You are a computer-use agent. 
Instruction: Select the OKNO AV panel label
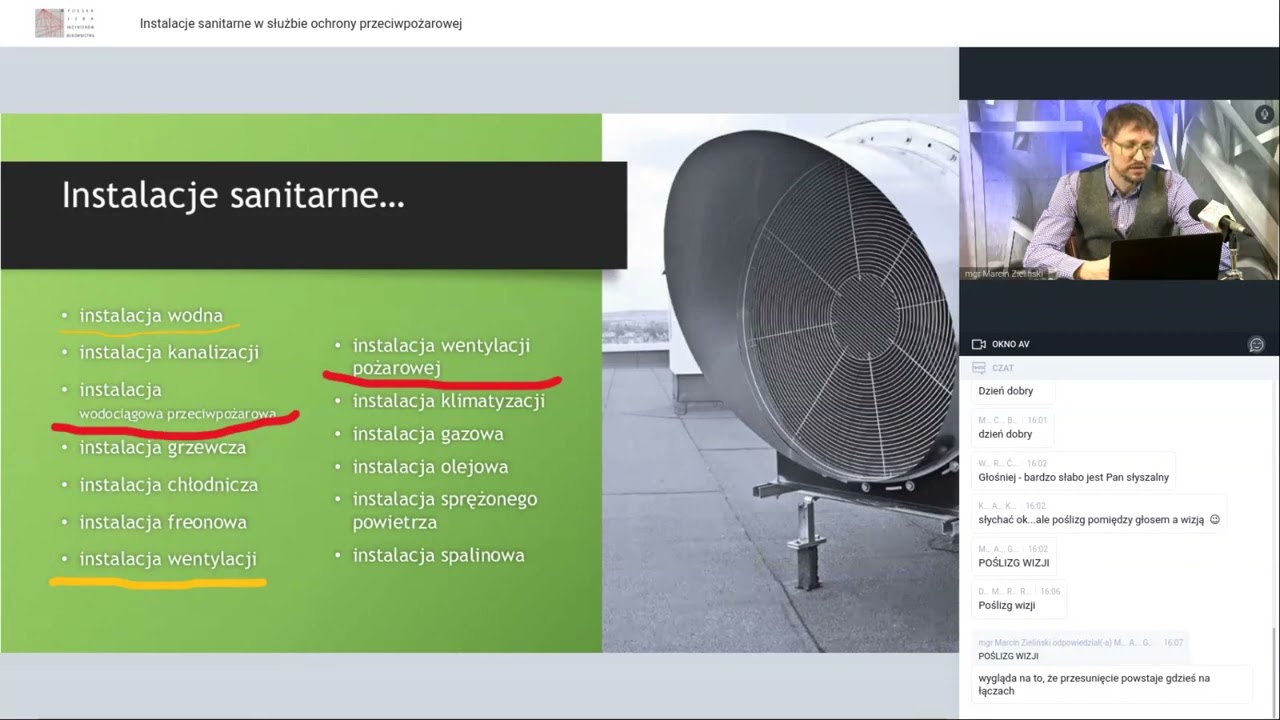pos(1010,344)
